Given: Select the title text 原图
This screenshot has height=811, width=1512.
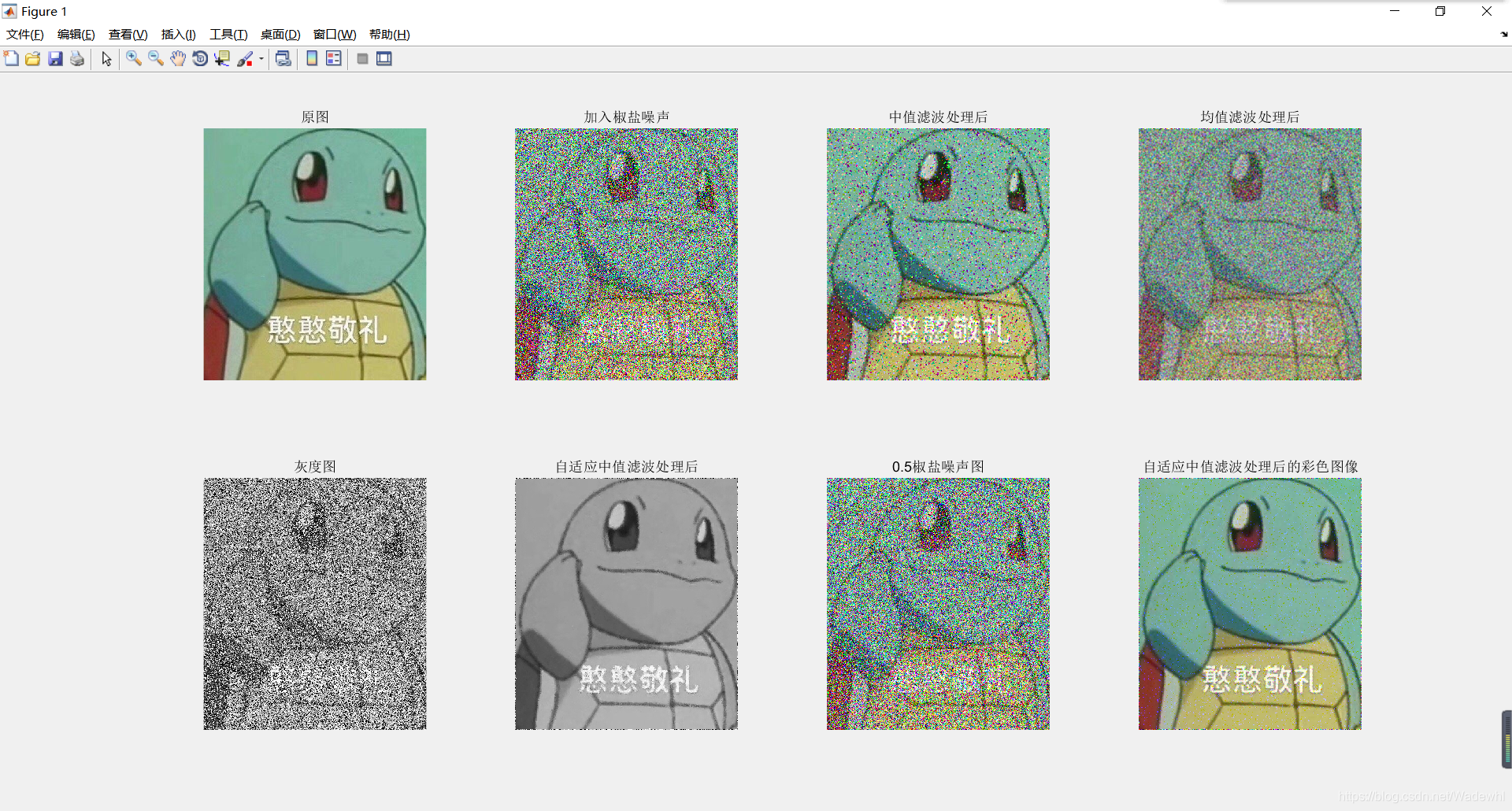Looking at the screenshot, I should pos(315,117).
